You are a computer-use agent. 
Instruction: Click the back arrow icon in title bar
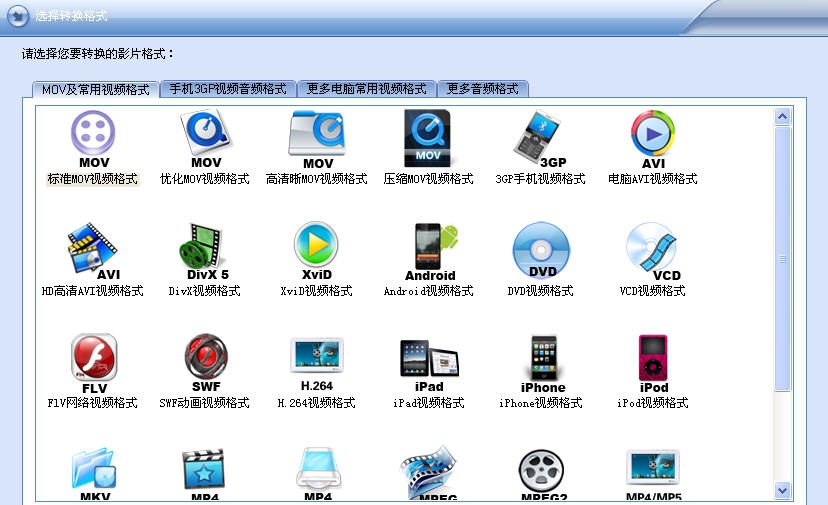(18, 16)
